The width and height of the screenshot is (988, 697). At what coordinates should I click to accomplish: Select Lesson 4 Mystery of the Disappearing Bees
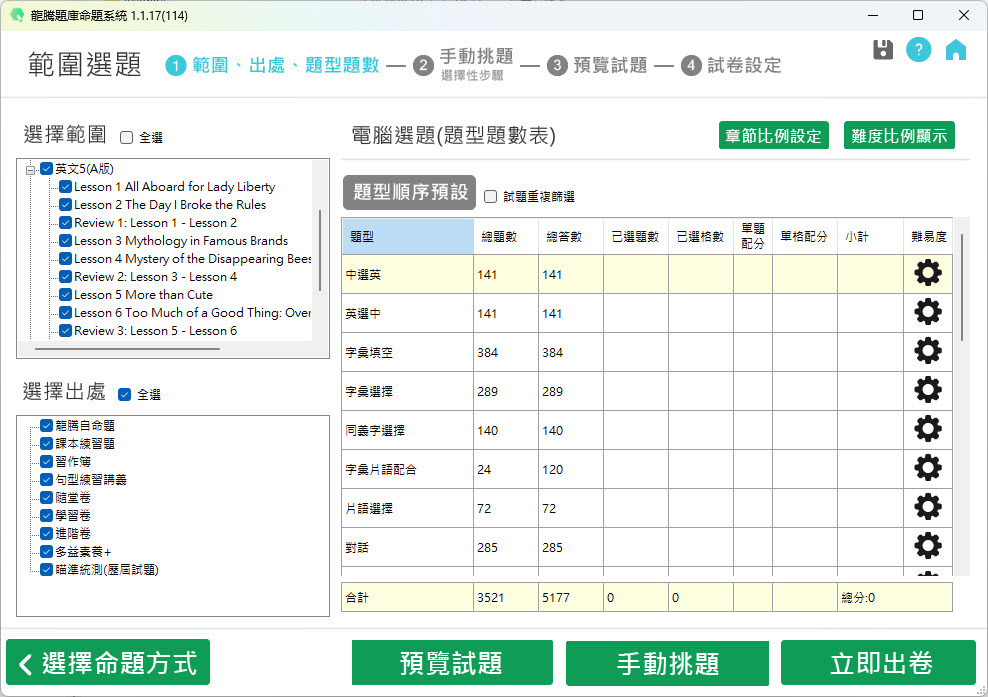pyautogui.click(x=193, y=258)
